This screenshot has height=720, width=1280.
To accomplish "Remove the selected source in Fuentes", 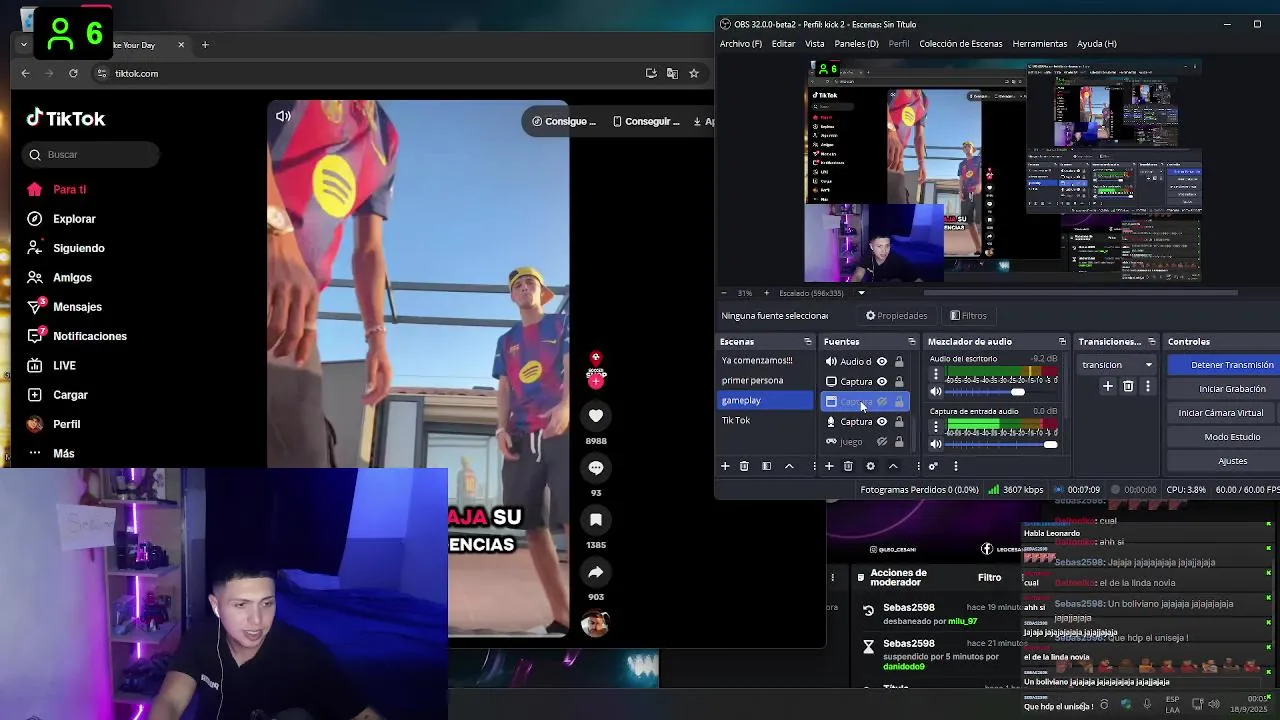I will pos(848,466).
